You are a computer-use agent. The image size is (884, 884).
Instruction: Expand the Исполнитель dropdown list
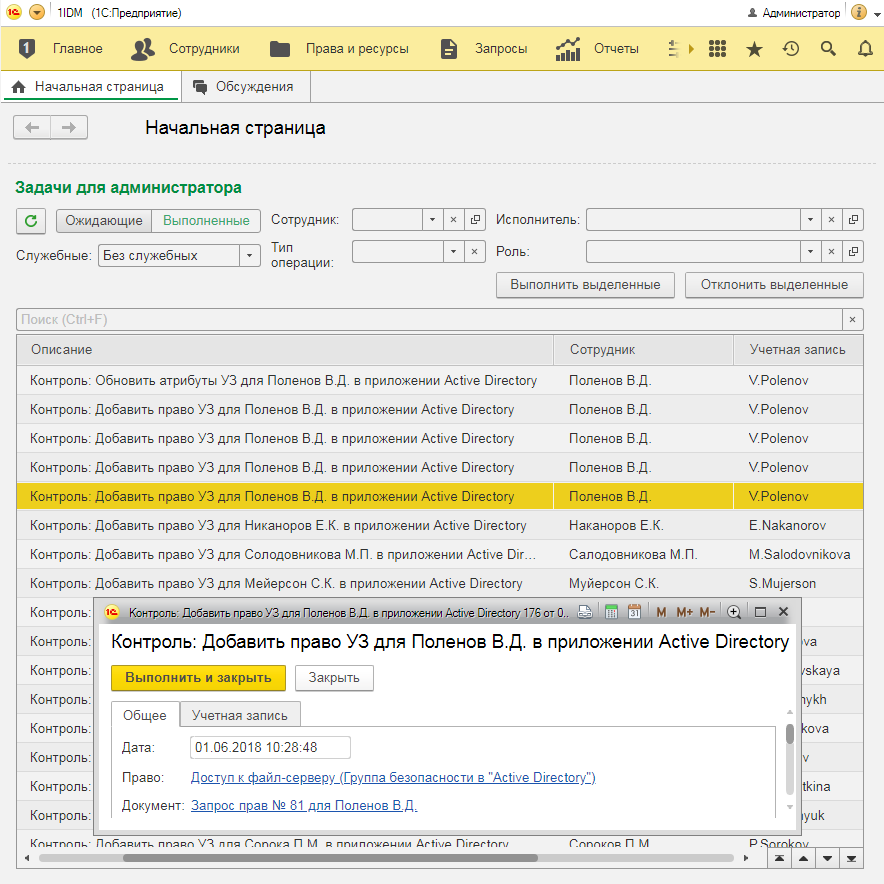pyautogui.click(x=809, y=220)
